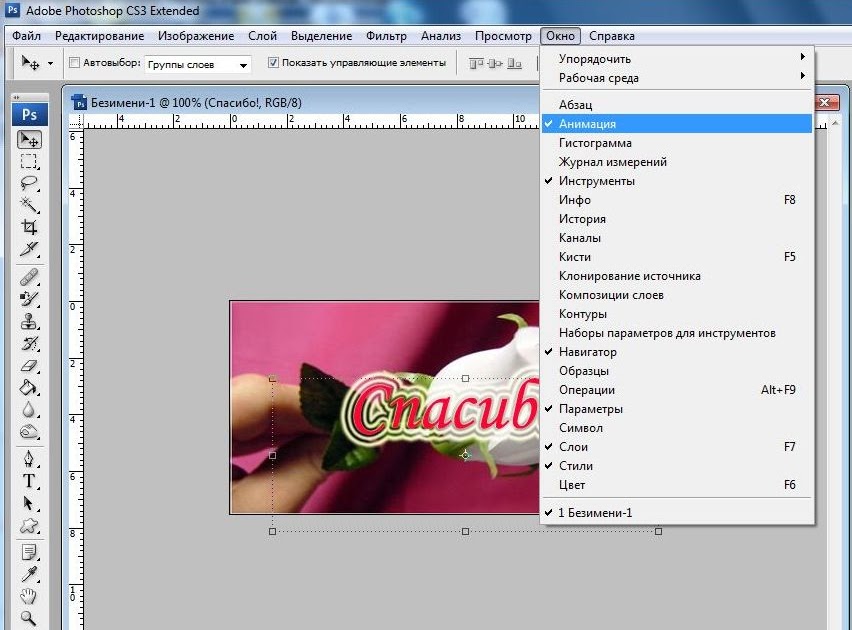Select the Blur tool
The width and height of the screenshot is (852, 630).
pyautogui.click(x=29, y=409)
